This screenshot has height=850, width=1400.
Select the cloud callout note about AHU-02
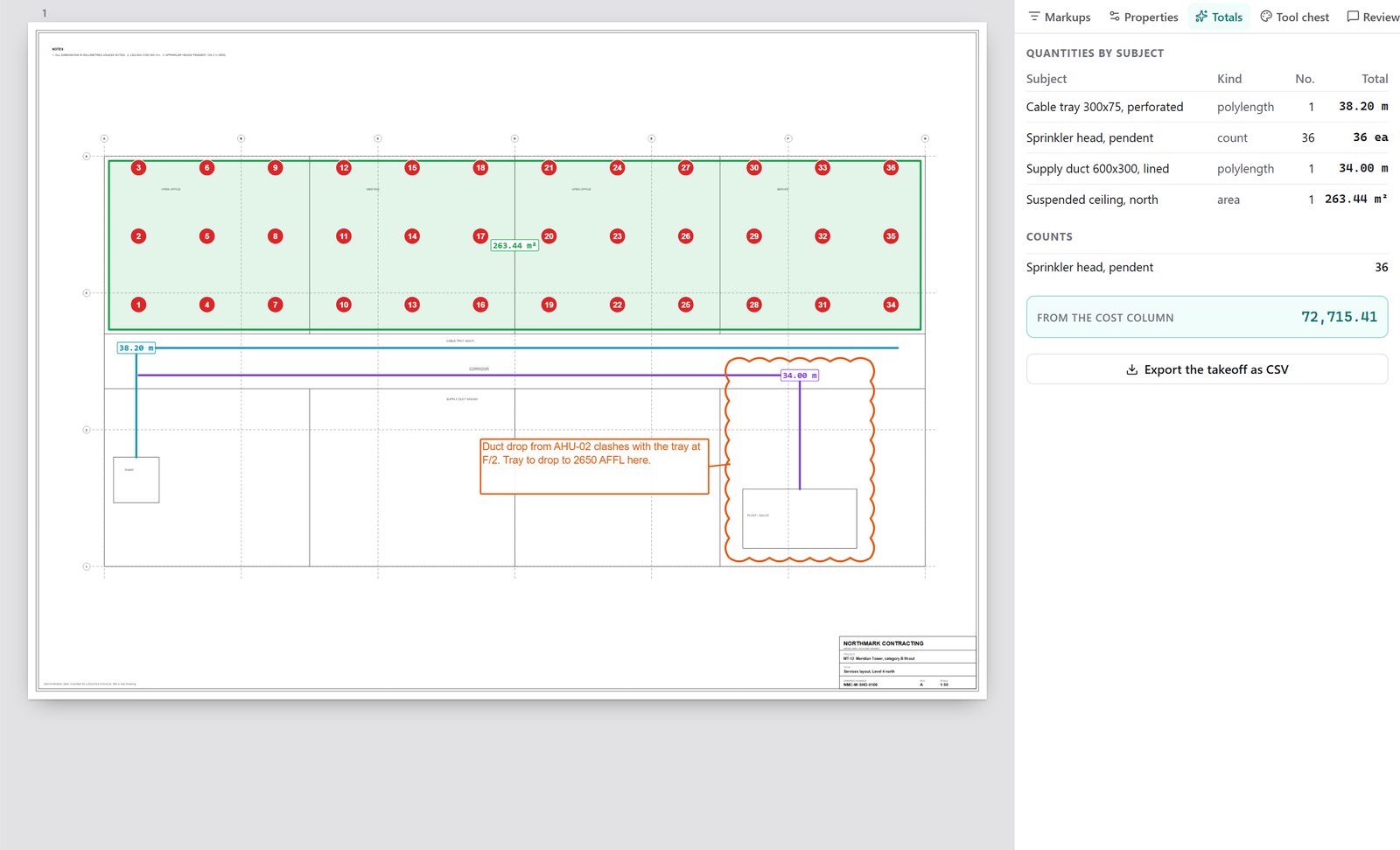594,467
